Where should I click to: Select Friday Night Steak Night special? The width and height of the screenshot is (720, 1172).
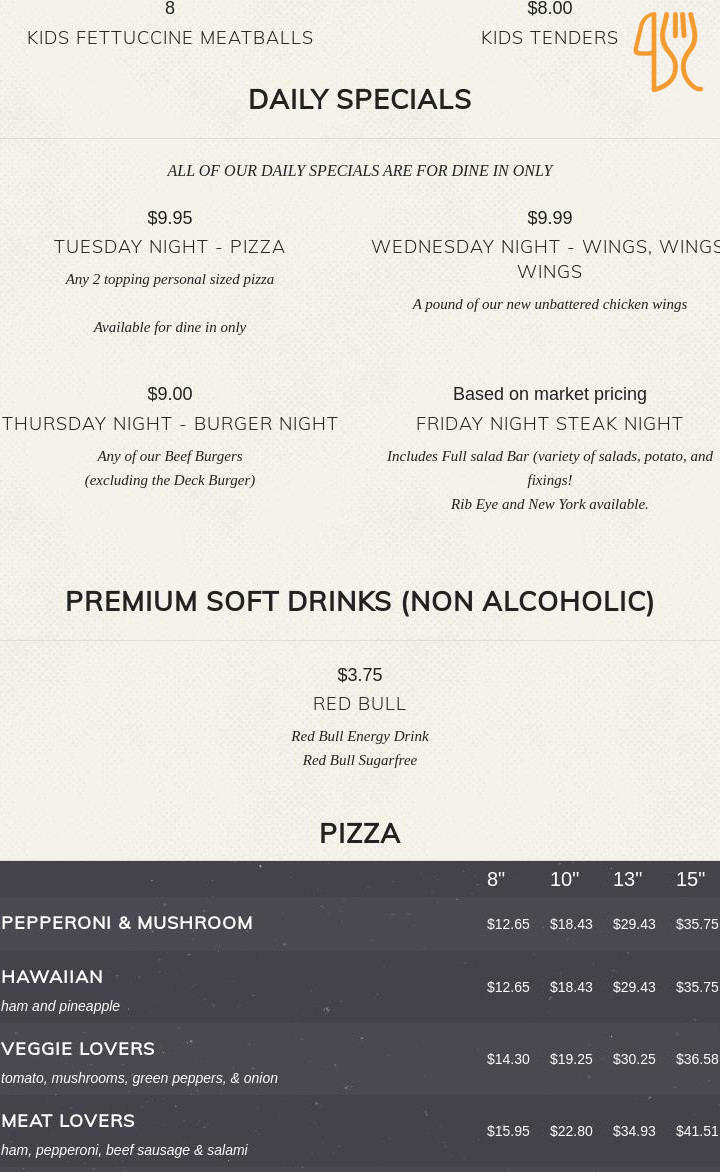549,424
